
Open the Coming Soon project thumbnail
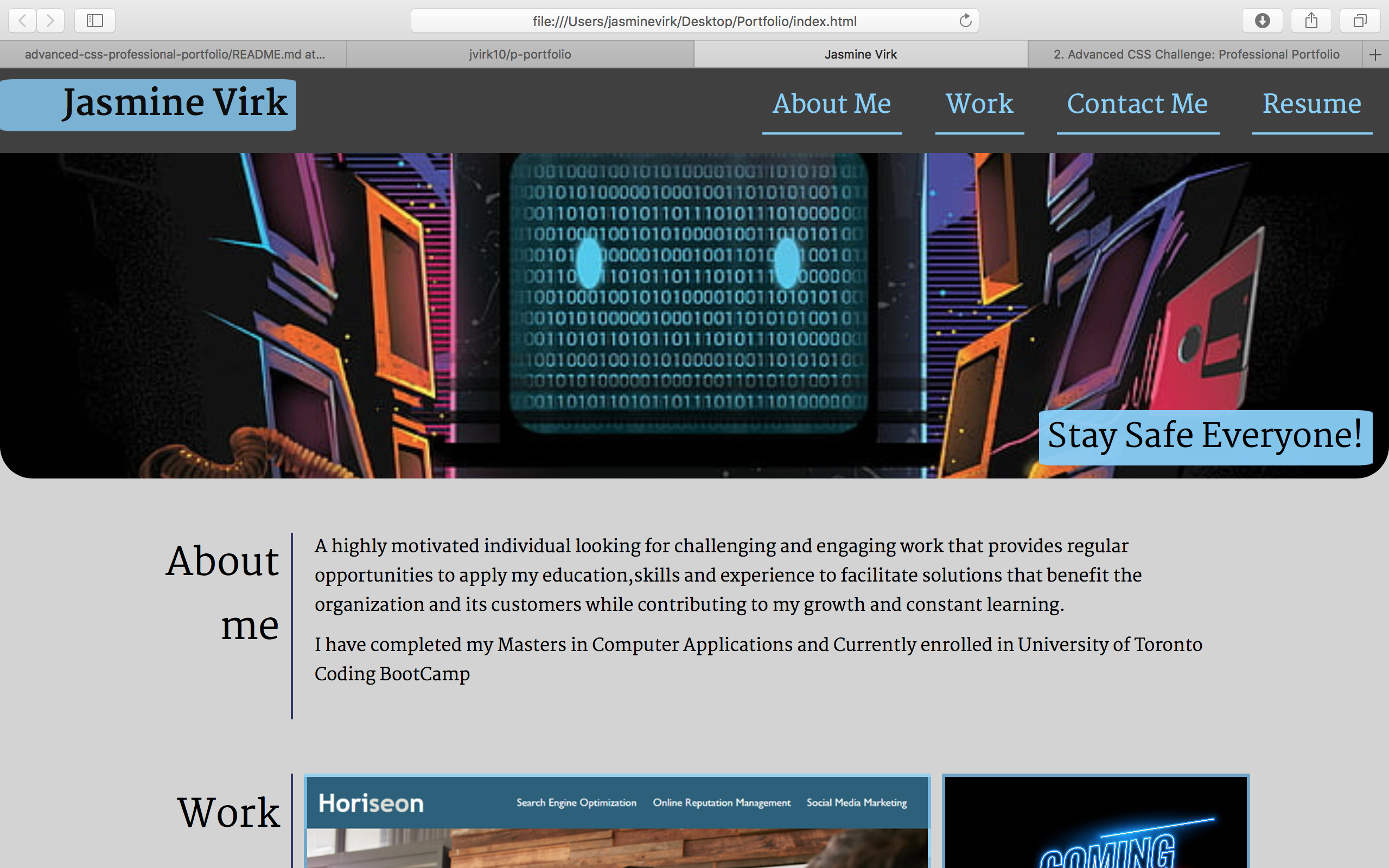coord(1095,821)
